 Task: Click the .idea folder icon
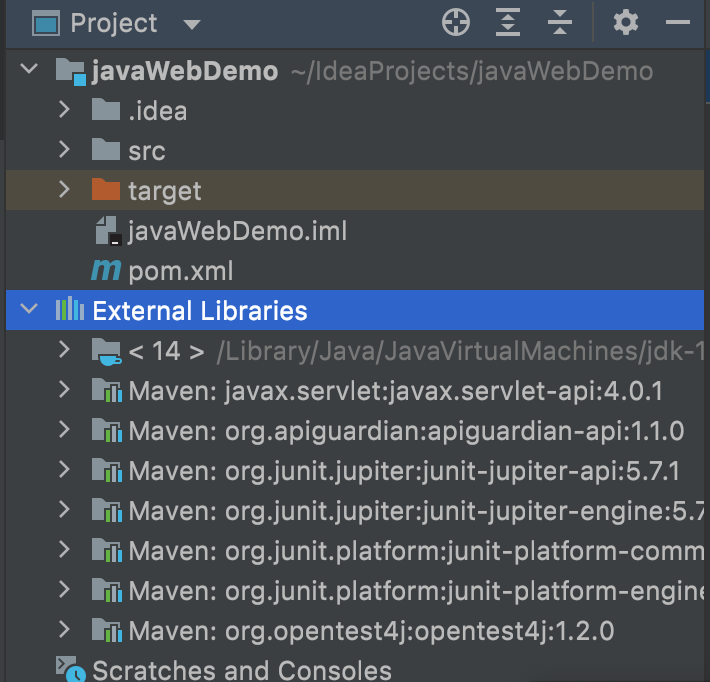[106, 110]
